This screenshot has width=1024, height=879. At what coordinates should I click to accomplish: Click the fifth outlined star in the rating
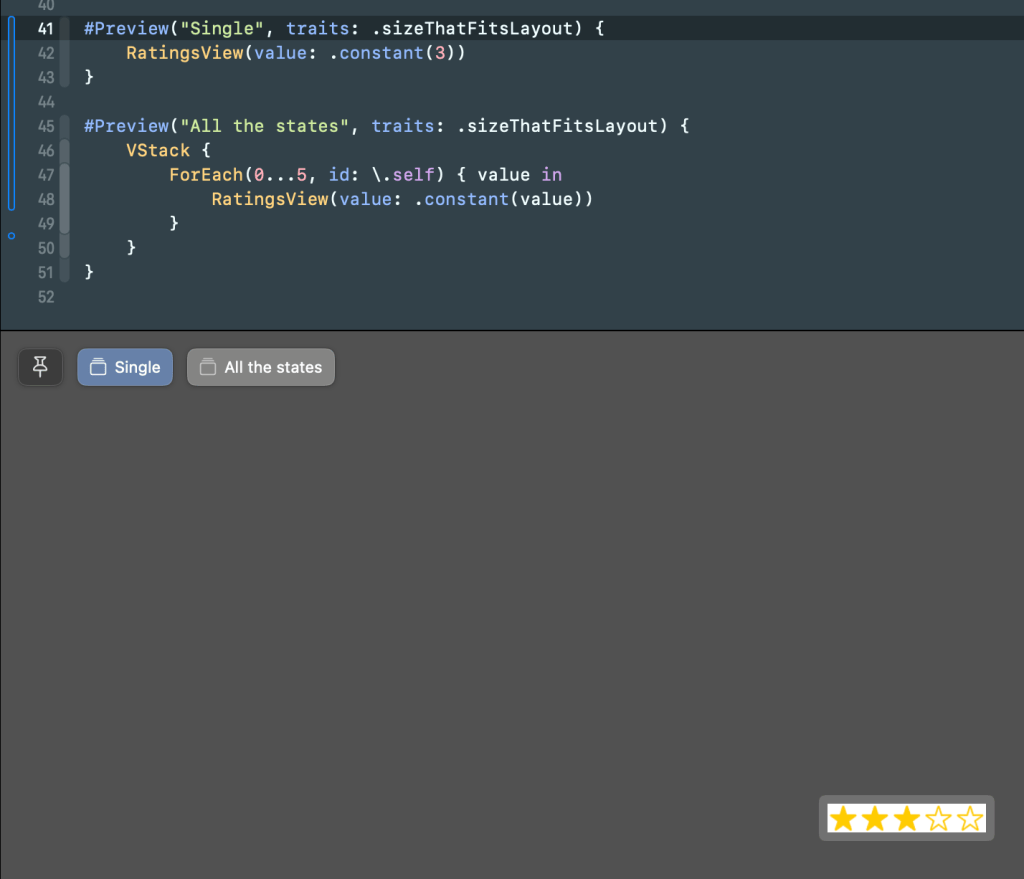tap(970, 818)
